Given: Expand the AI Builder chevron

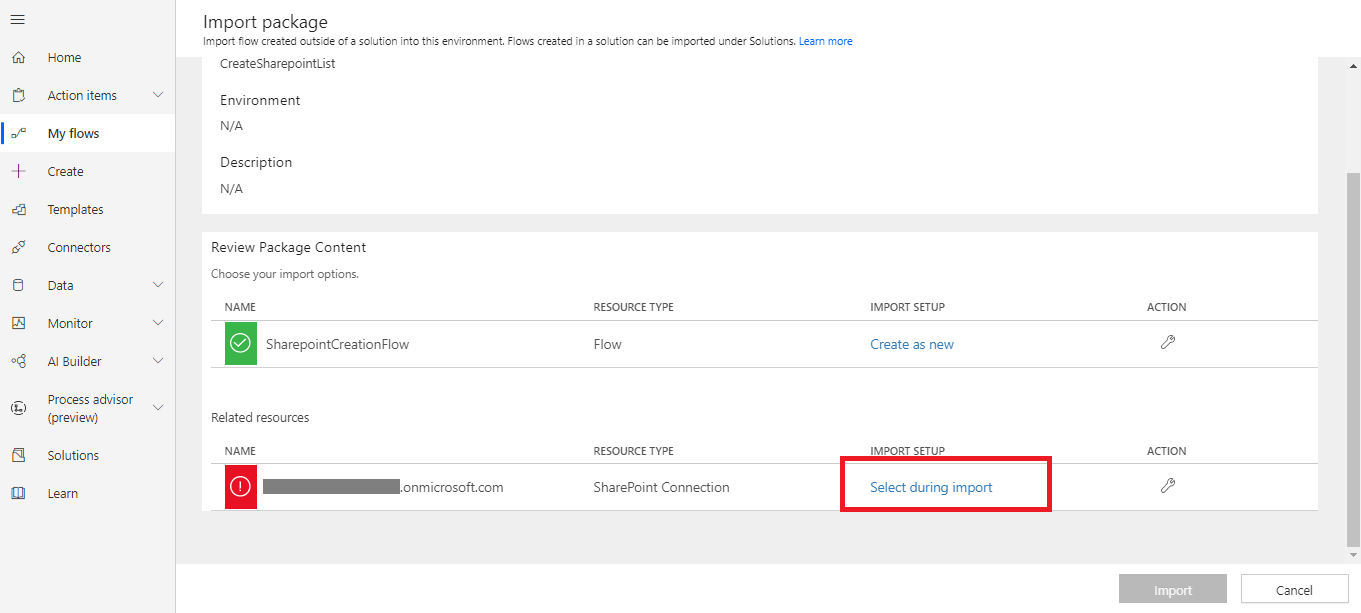Looking at the screenshot, I should pos(158,361).
